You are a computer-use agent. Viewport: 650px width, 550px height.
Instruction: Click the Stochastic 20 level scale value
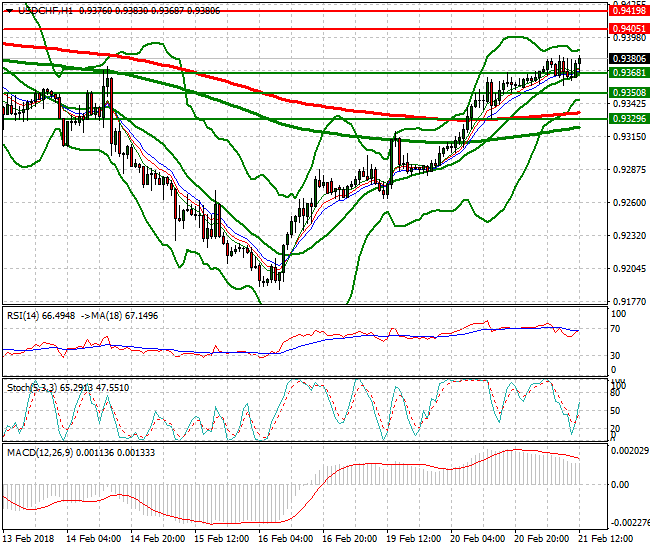(x=616, y=429)
